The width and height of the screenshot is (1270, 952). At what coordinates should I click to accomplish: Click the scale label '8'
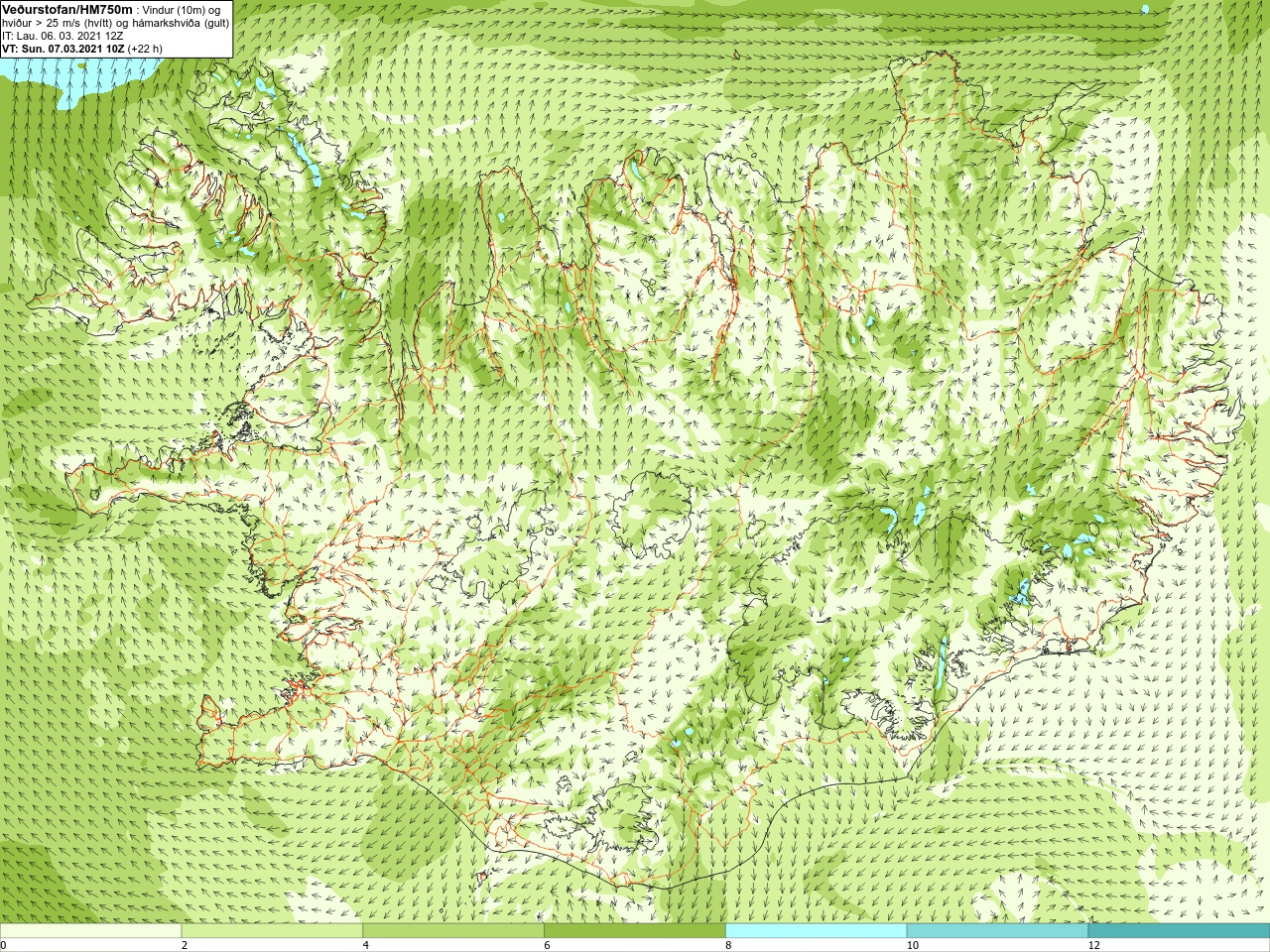(728, 945)
